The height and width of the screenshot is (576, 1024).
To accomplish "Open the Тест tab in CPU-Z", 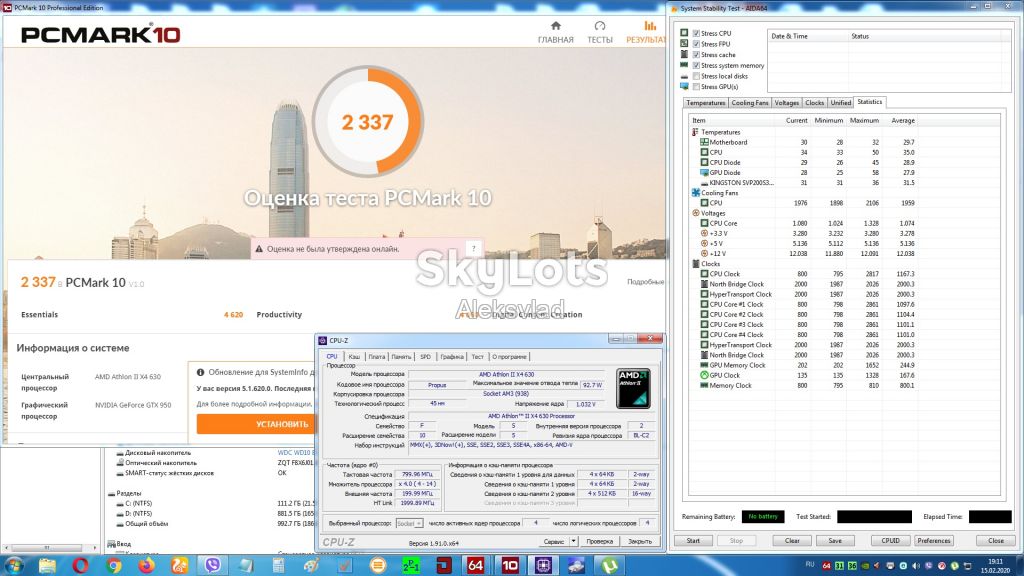I will (x=477, y=357).
